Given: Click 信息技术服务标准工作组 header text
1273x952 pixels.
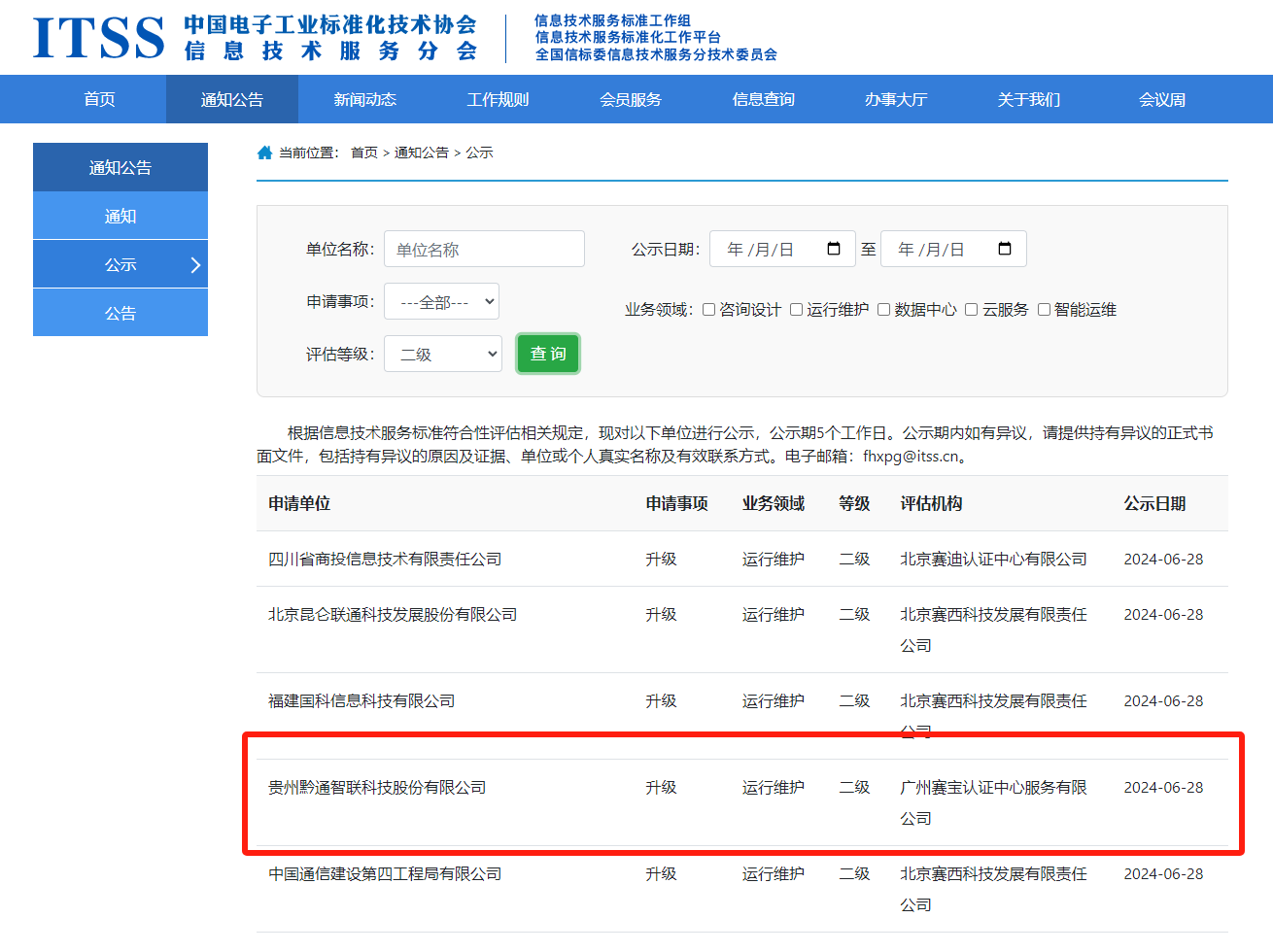Looking at the screenshot, I should [x=613, y=20].
